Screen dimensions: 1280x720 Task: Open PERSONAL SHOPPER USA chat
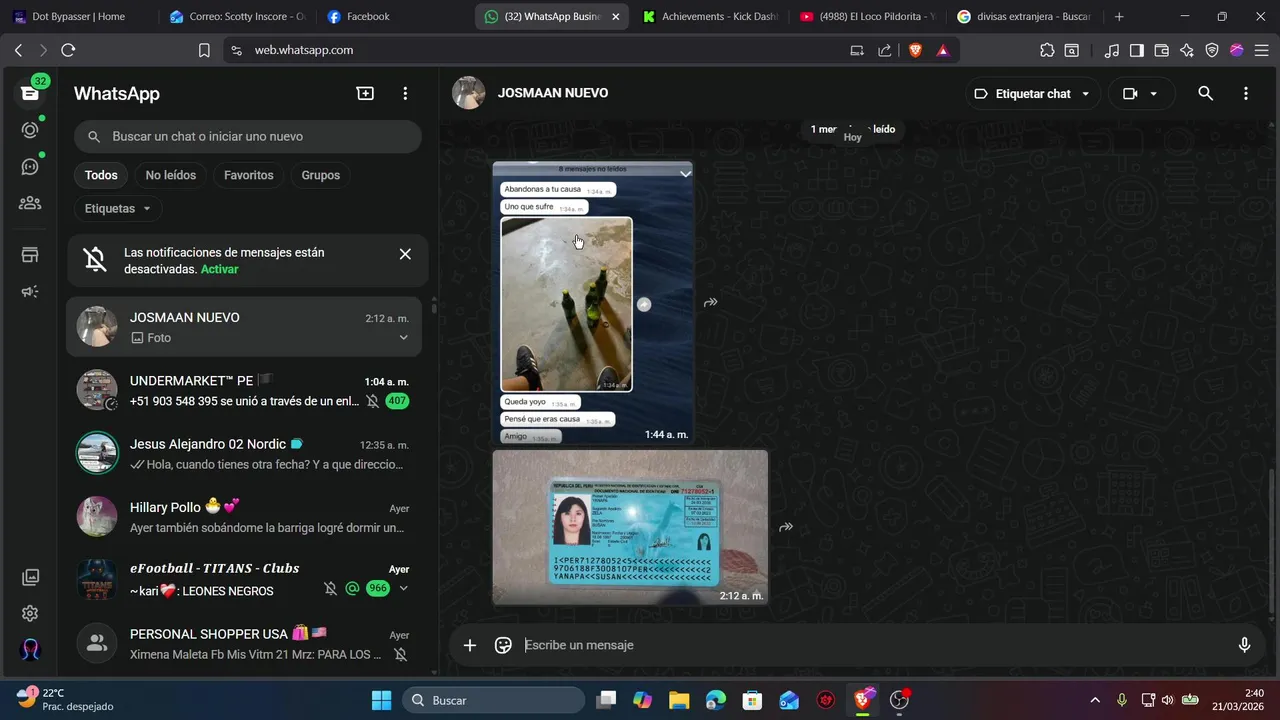click(244, 644)
